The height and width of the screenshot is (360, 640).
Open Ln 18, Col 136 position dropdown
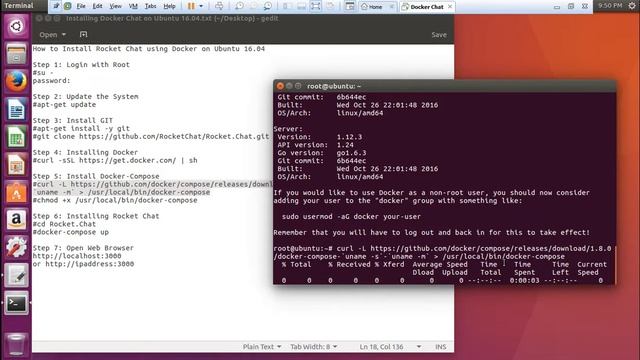coord(390,347)
